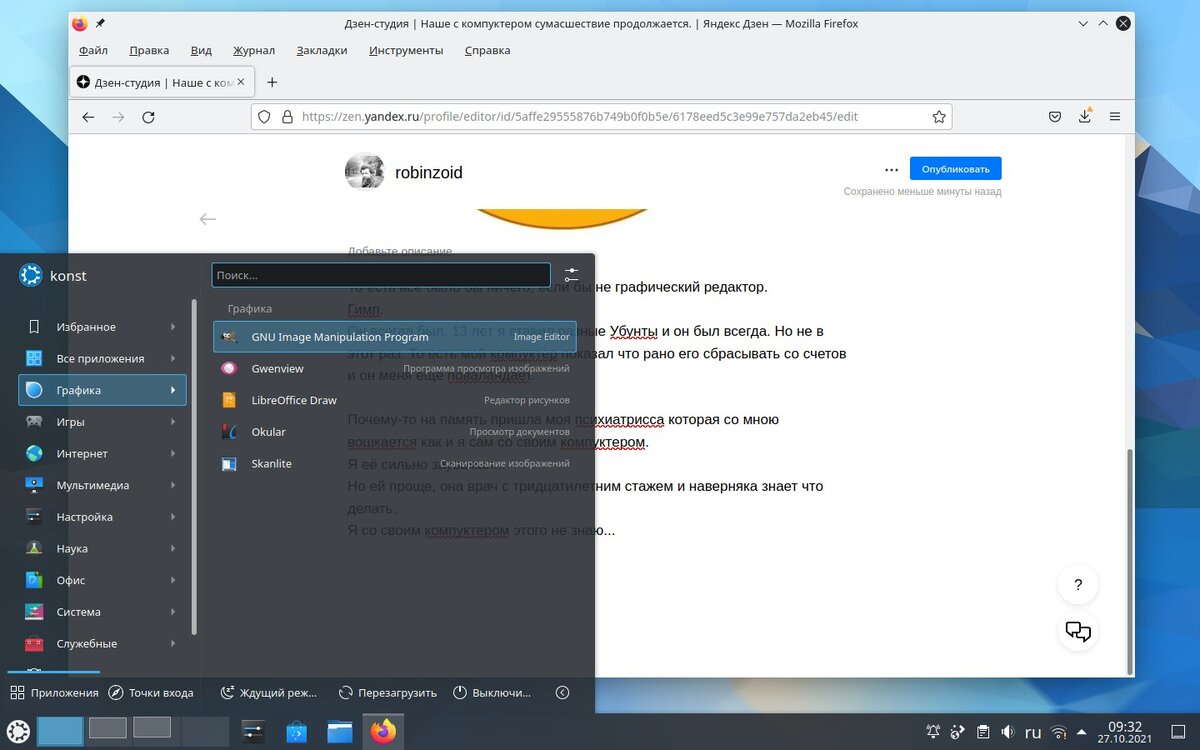The height and width of the screenshot is (750, 1200).
Task: Expand Все приложения category
Action: pyautogui.click(x=103, y=358)
